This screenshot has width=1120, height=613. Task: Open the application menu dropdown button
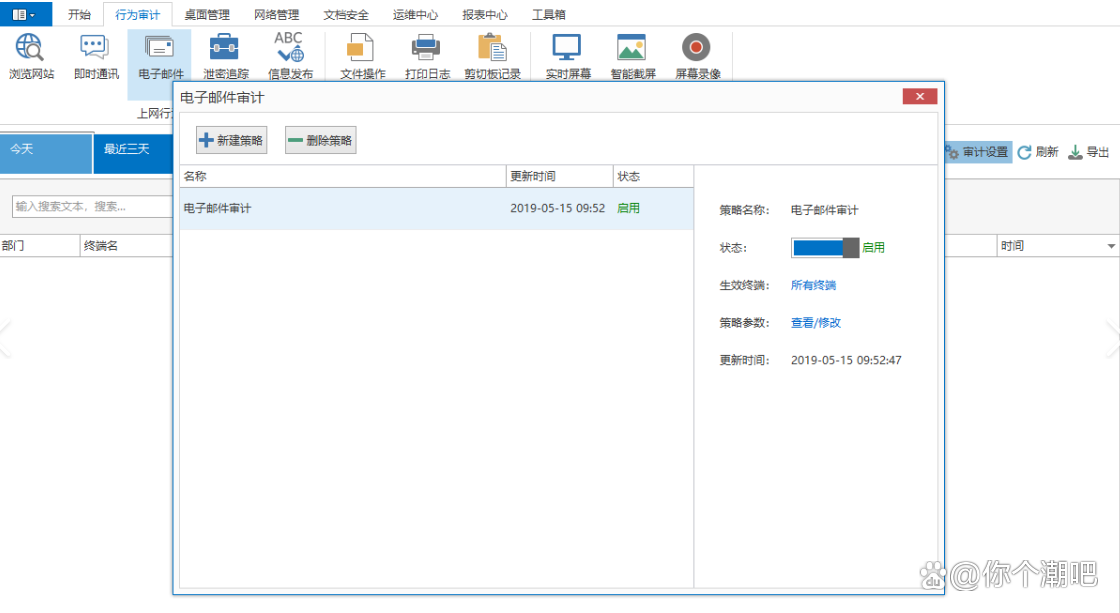tap(25, 15)
